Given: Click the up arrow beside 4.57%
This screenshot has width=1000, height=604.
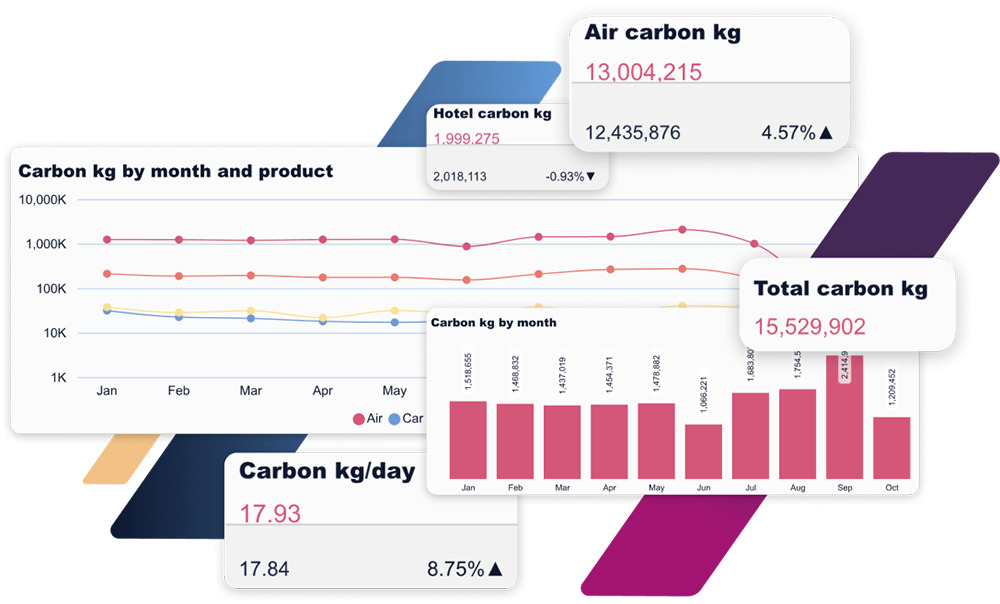Looking at the screenshot, I should point(826,132).
